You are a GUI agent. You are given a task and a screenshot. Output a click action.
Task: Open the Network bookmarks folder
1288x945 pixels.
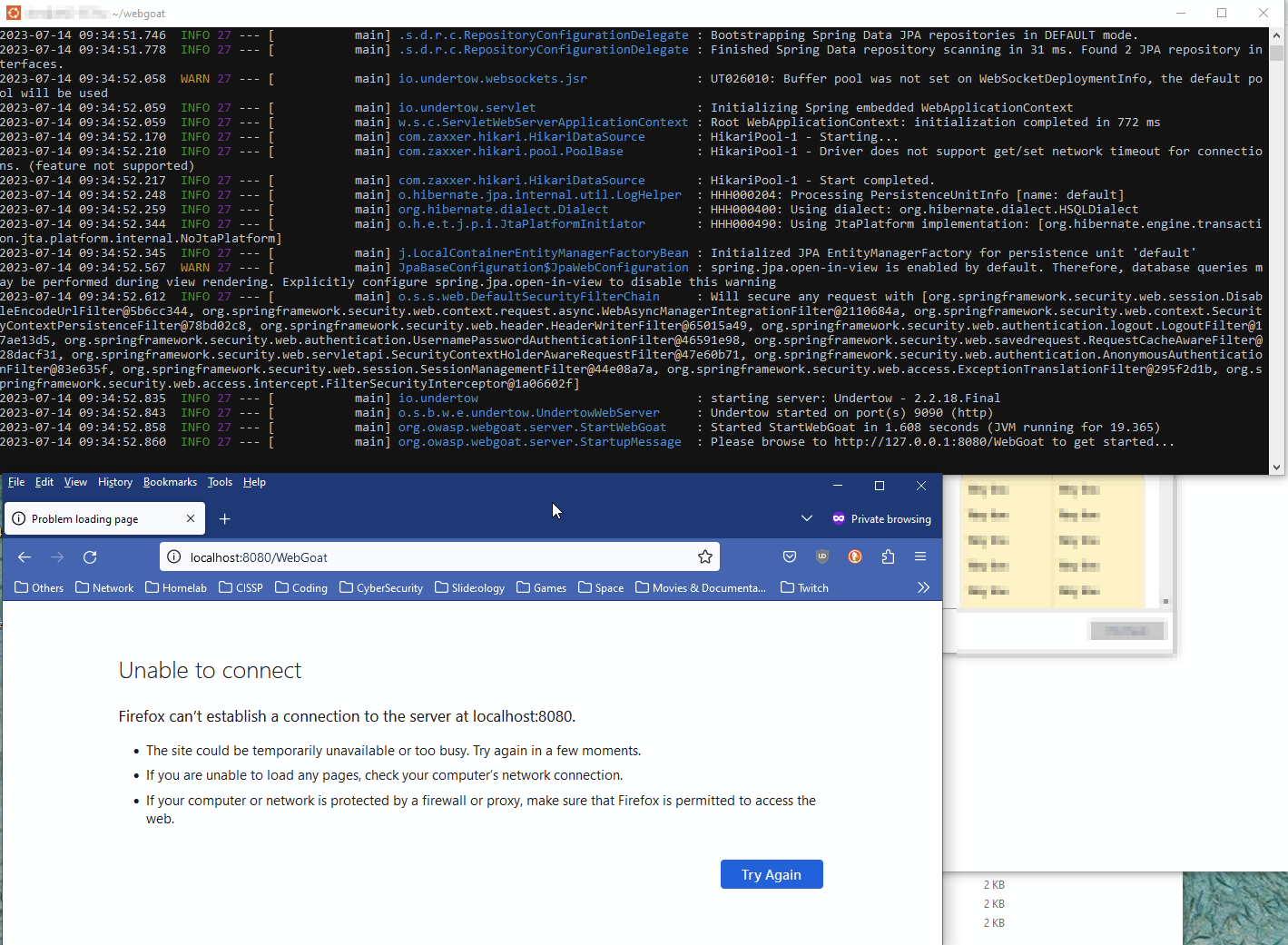click(104, 587)
